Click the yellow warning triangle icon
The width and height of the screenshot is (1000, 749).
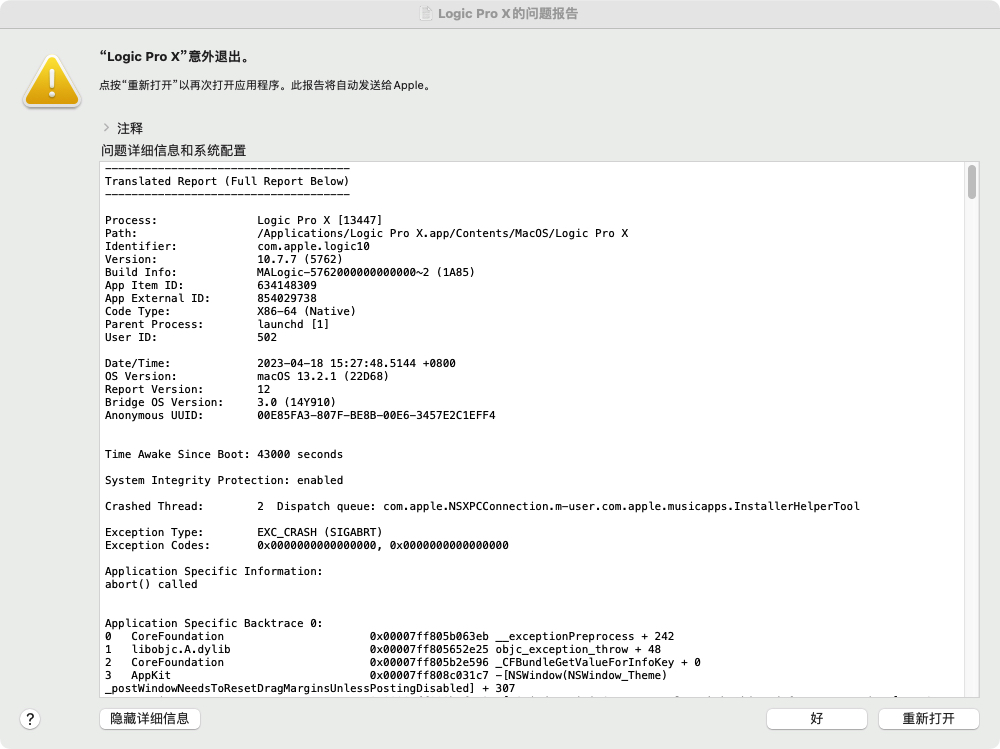coord(52,80)
